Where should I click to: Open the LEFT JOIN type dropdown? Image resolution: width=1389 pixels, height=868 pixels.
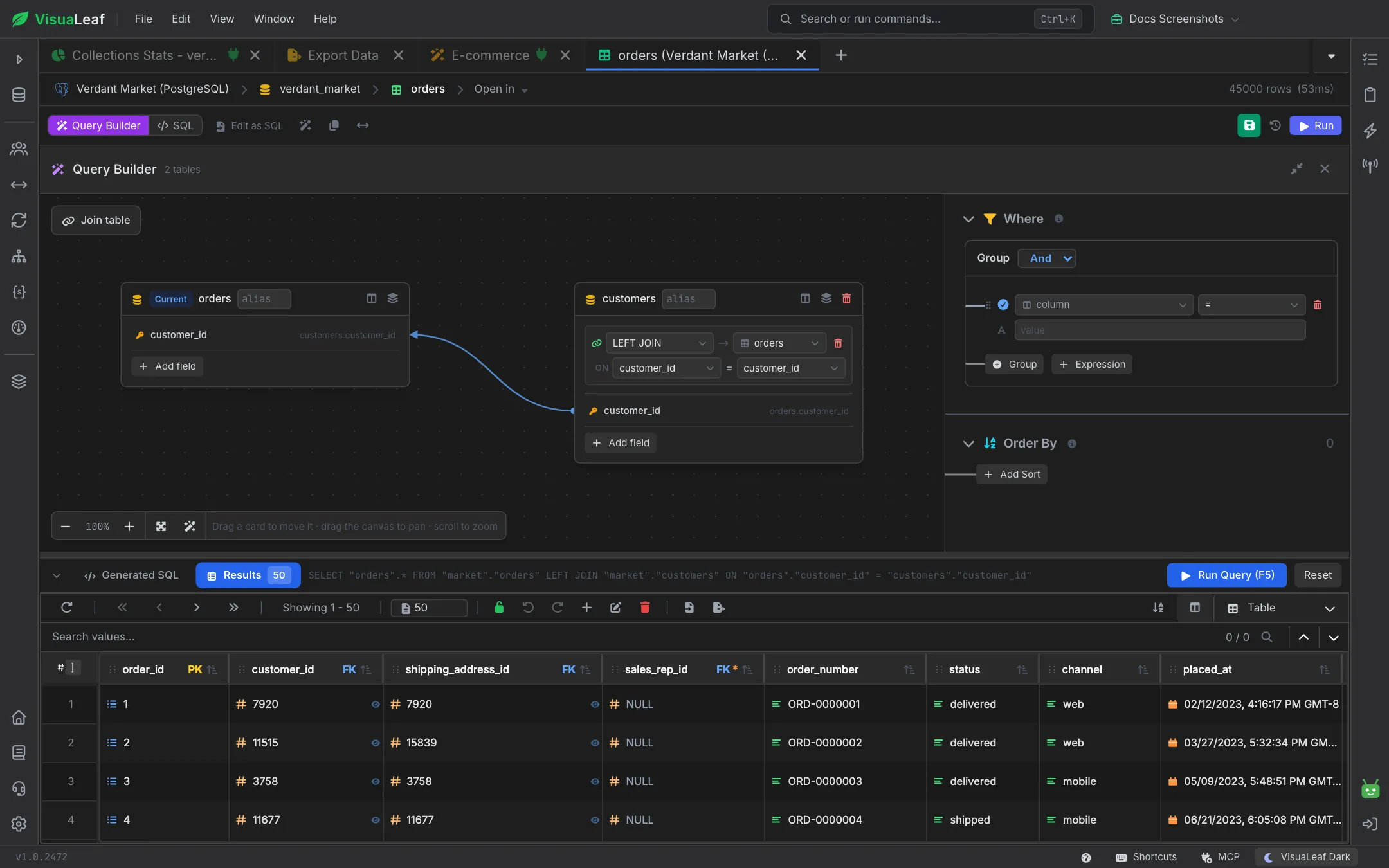pos(659,343)
